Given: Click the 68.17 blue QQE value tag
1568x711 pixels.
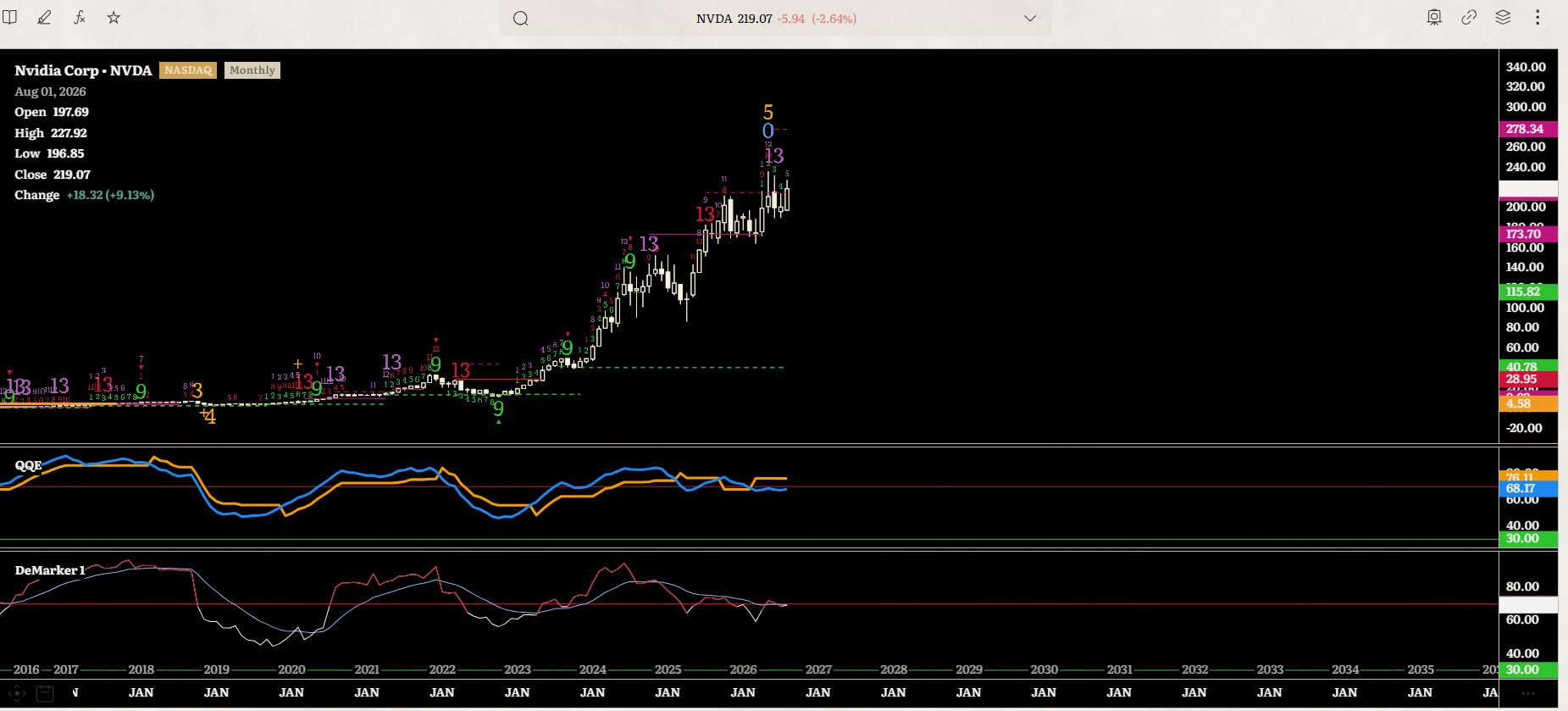Looking at the screenshot, I should (1527, 488).
